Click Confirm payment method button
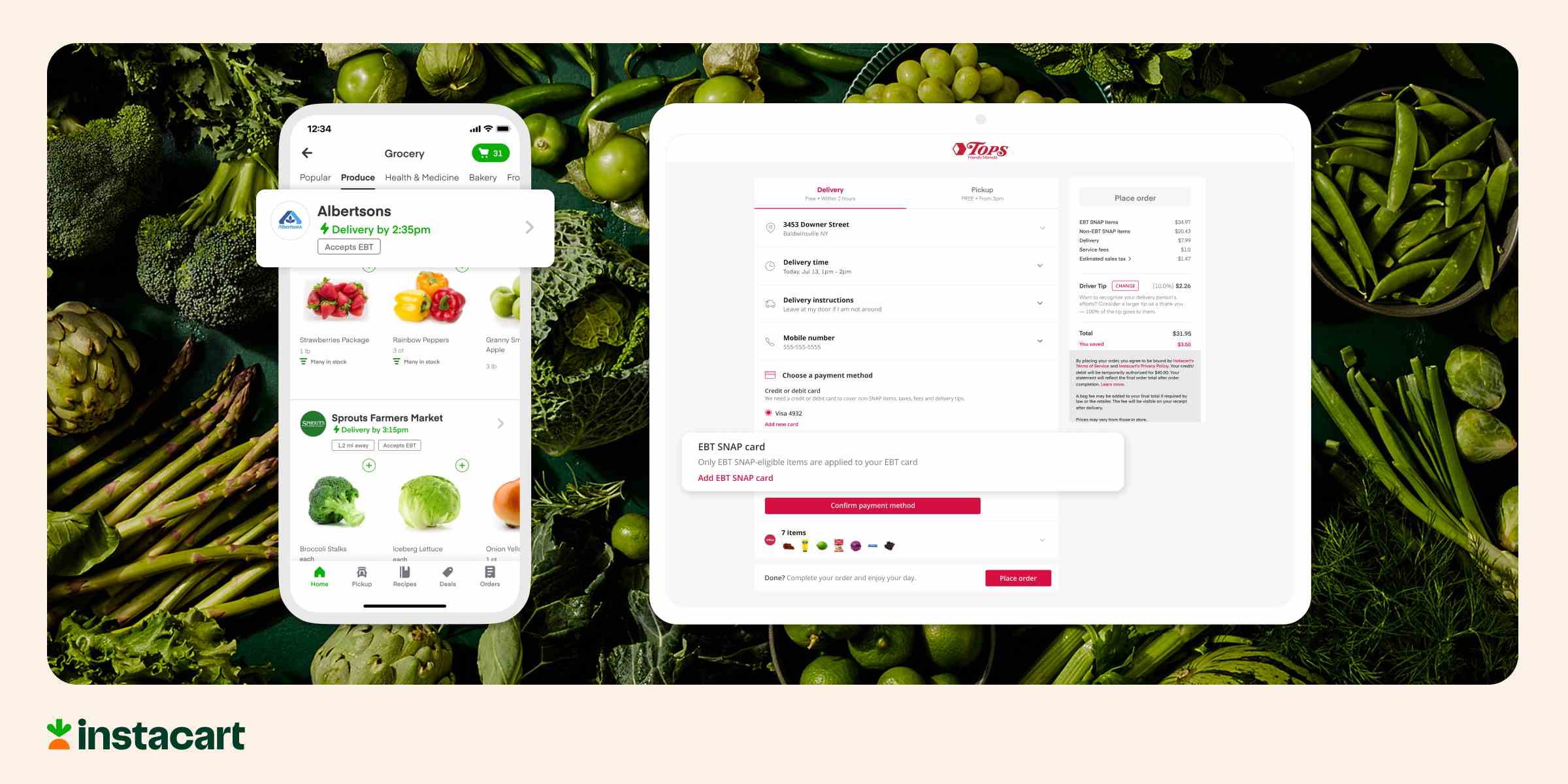This screenshot has height=784, width=1568. (871, 505)
